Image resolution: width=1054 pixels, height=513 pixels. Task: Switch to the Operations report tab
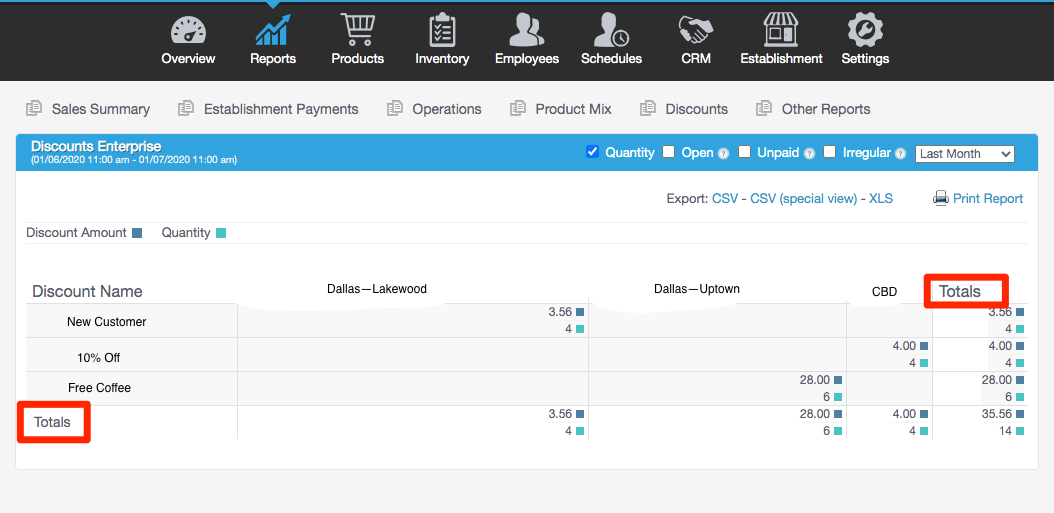click(447, 109)
